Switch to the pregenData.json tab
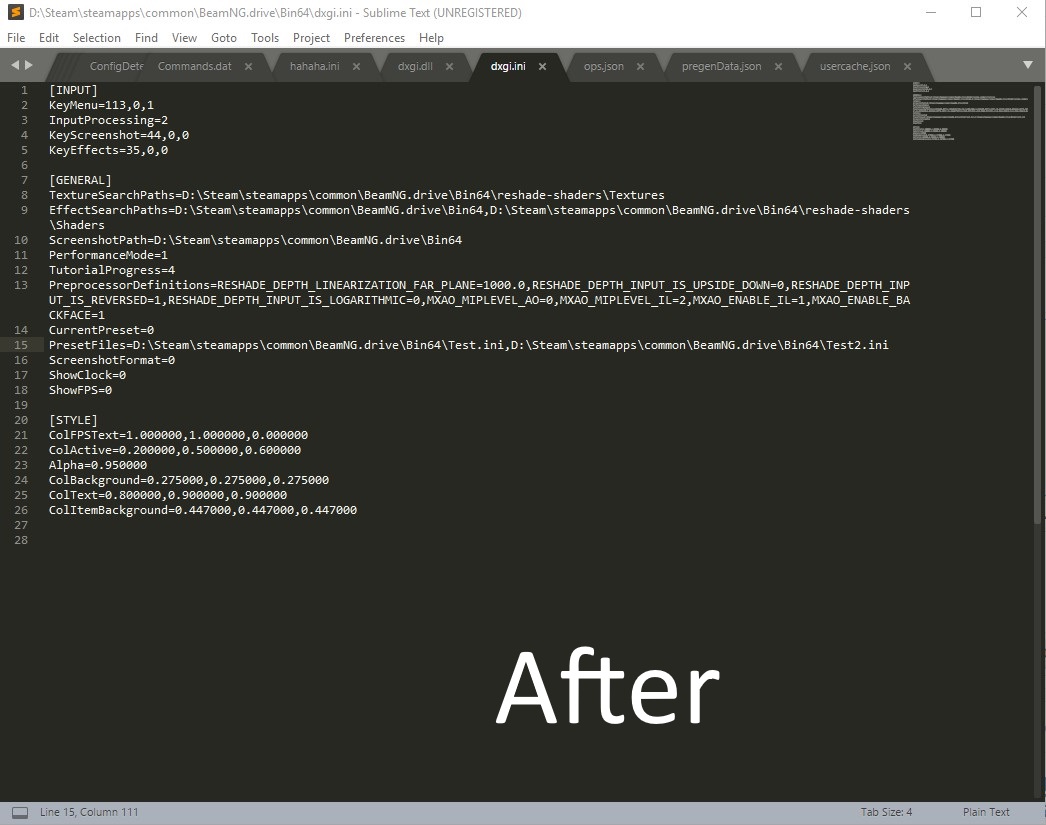The width and height of the screenshot is (1046, 825). pos(721,66)
